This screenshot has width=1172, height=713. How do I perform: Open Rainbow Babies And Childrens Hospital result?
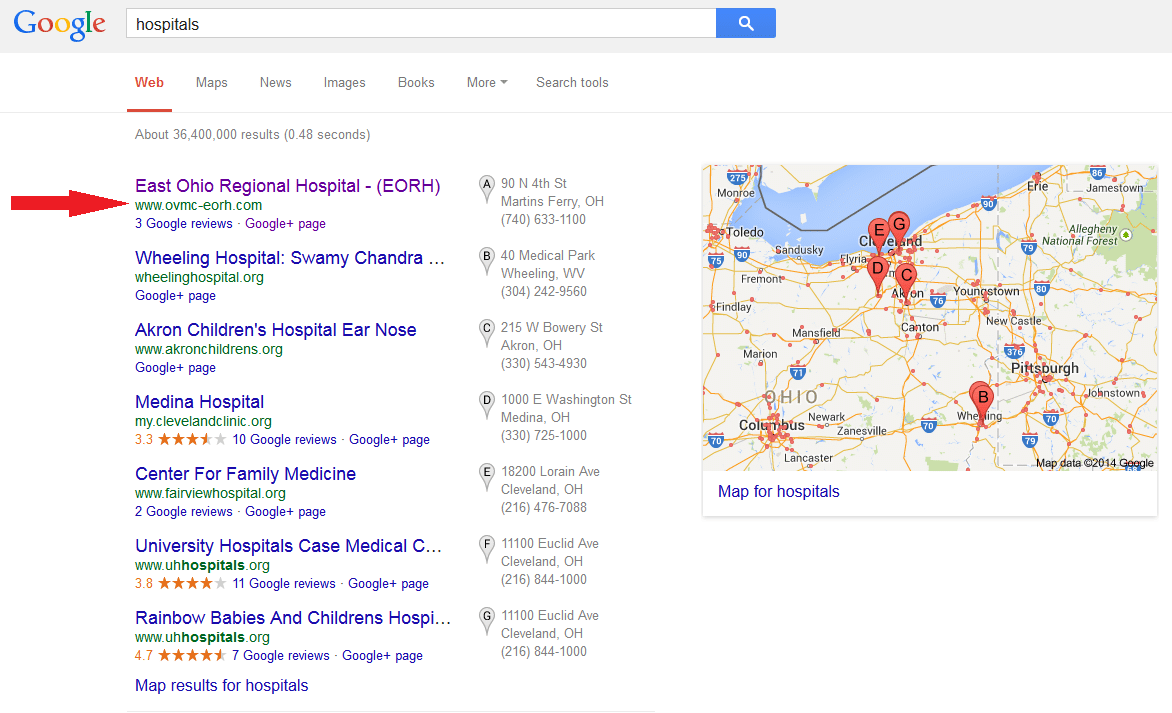coord(293,618)
